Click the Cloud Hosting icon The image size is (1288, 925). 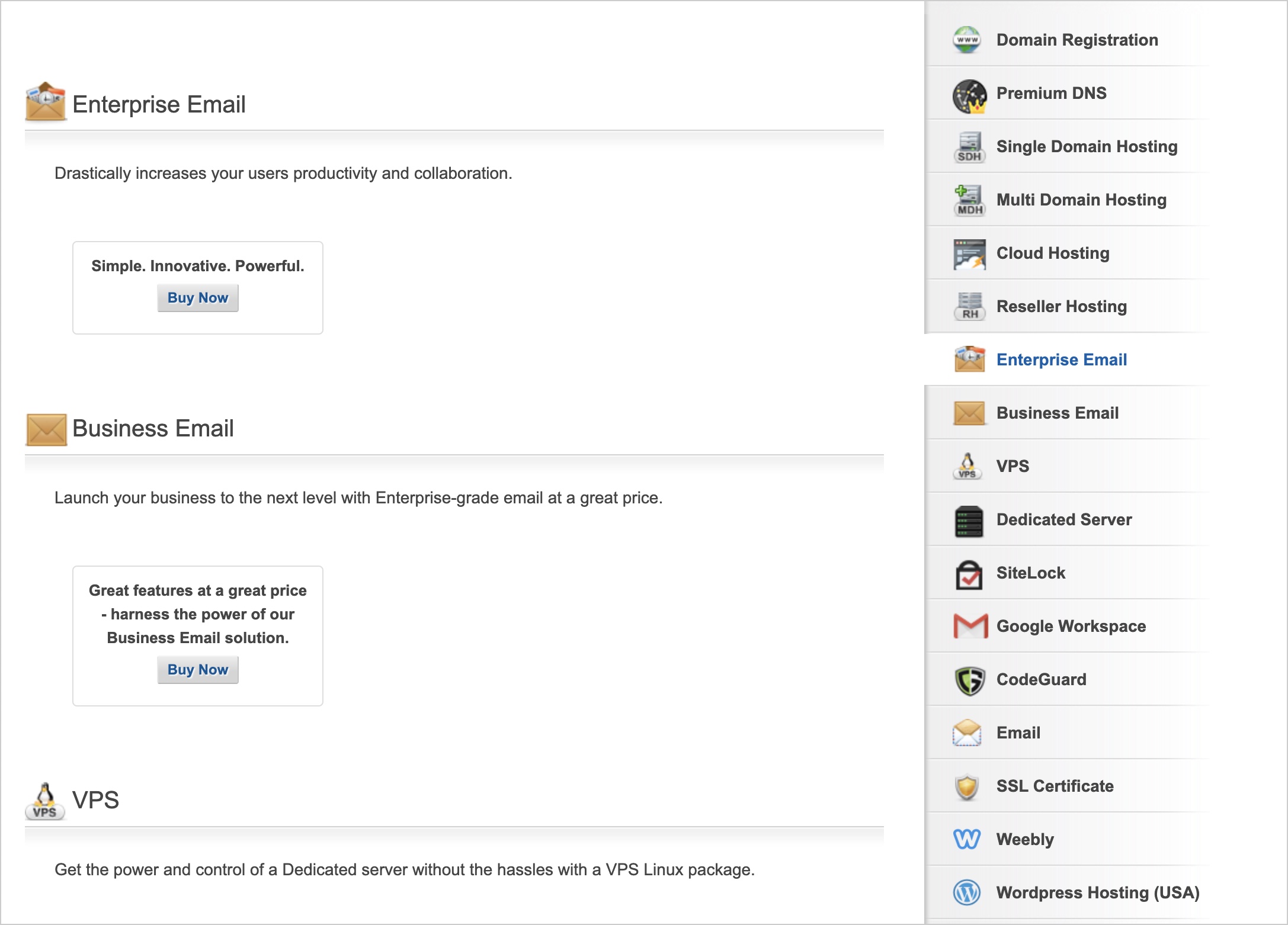pyautogui.click(x=969, y=254)
